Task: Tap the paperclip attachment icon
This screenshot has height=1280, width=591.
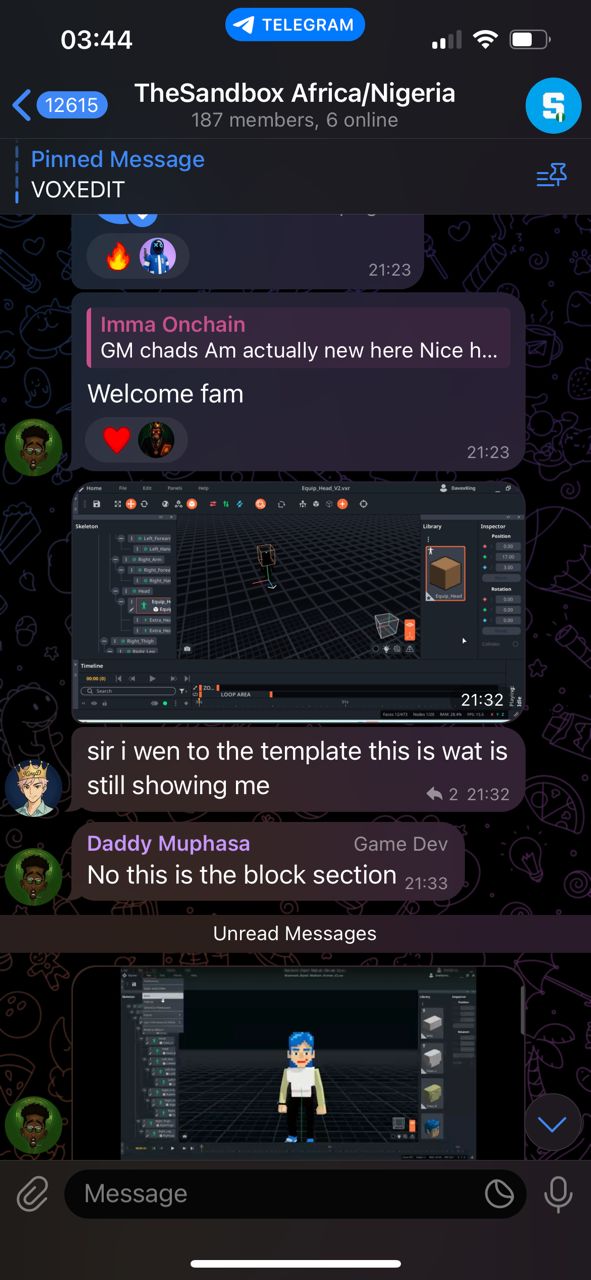Action: 32,1194
